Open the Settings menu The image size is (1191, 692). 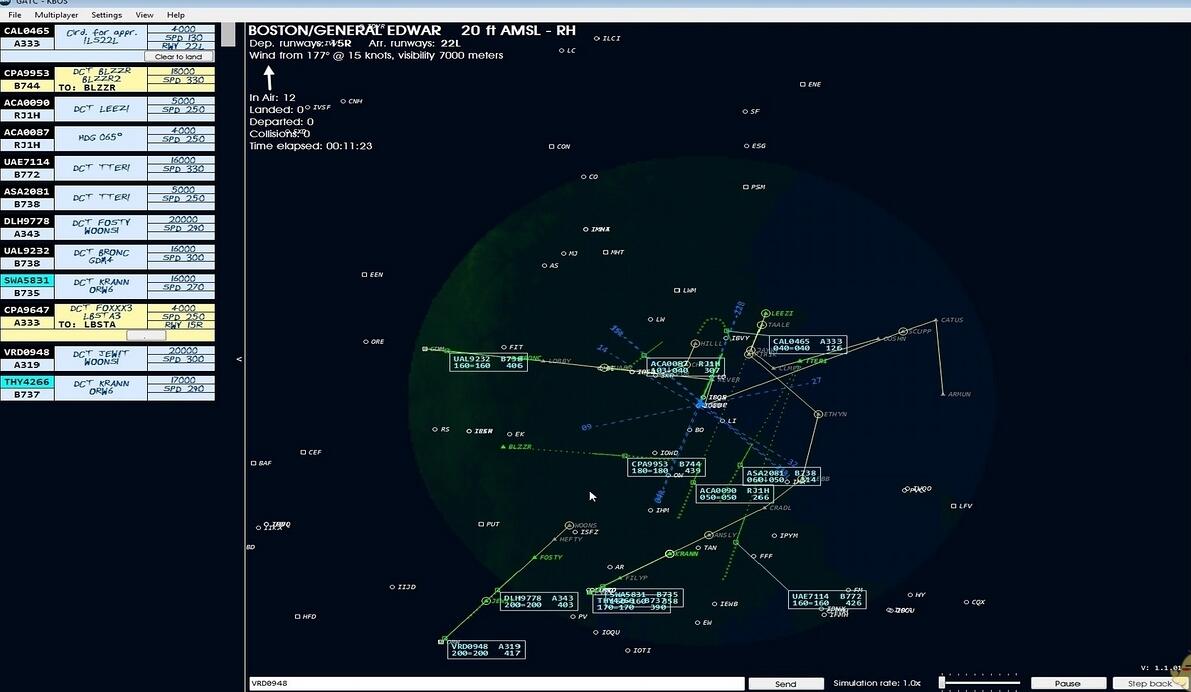click(106, 15)
